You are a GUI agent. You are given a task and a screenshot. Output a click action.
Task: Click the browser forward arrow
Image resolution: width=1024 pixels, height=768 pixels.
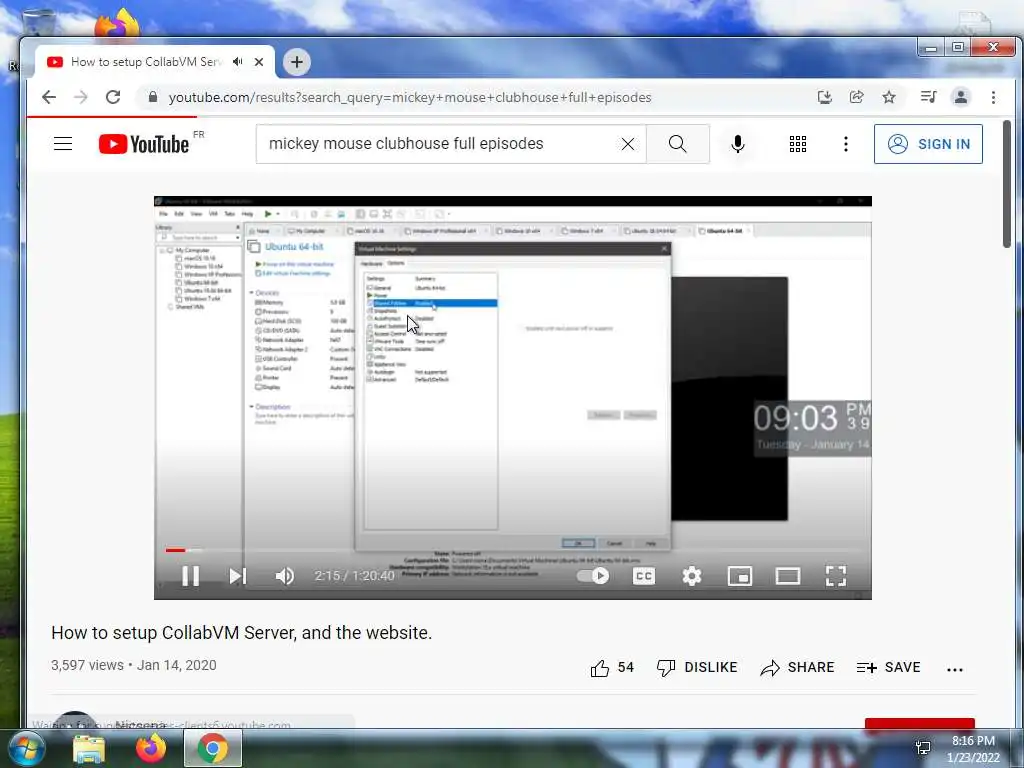[x=80, y=97]
